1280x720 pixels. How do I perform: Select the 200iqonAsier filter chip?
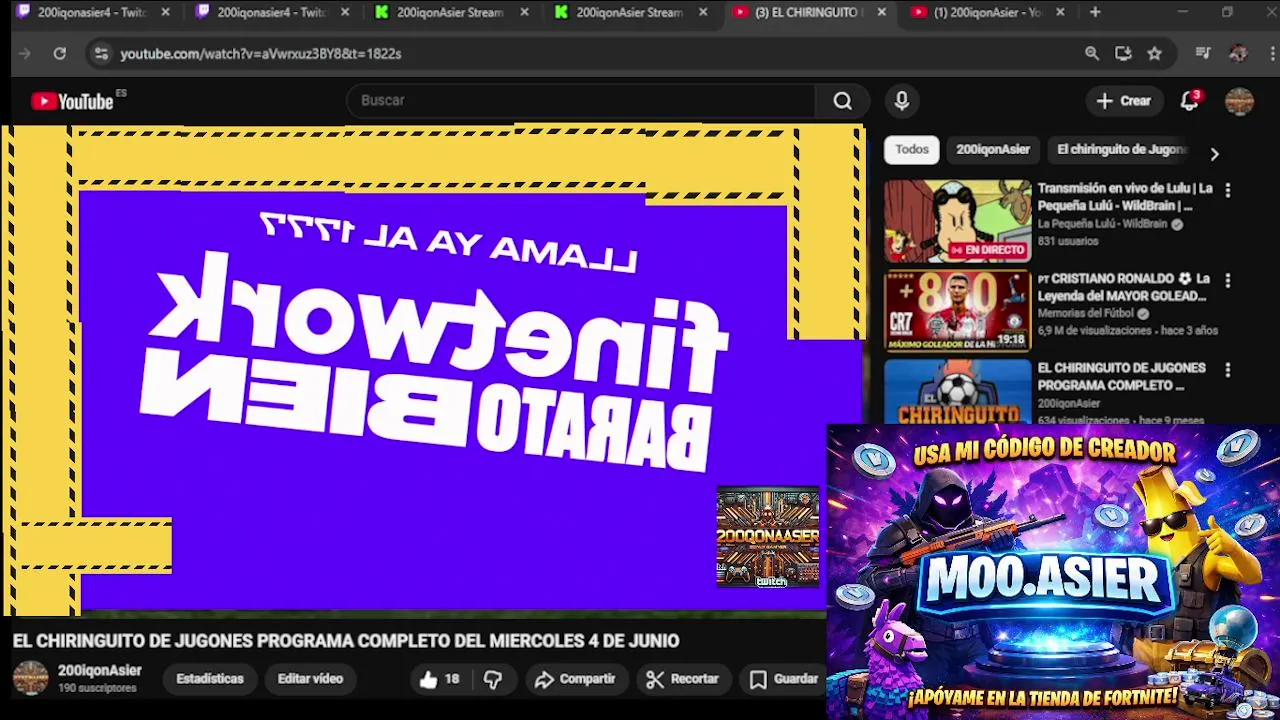click(993, 149)
